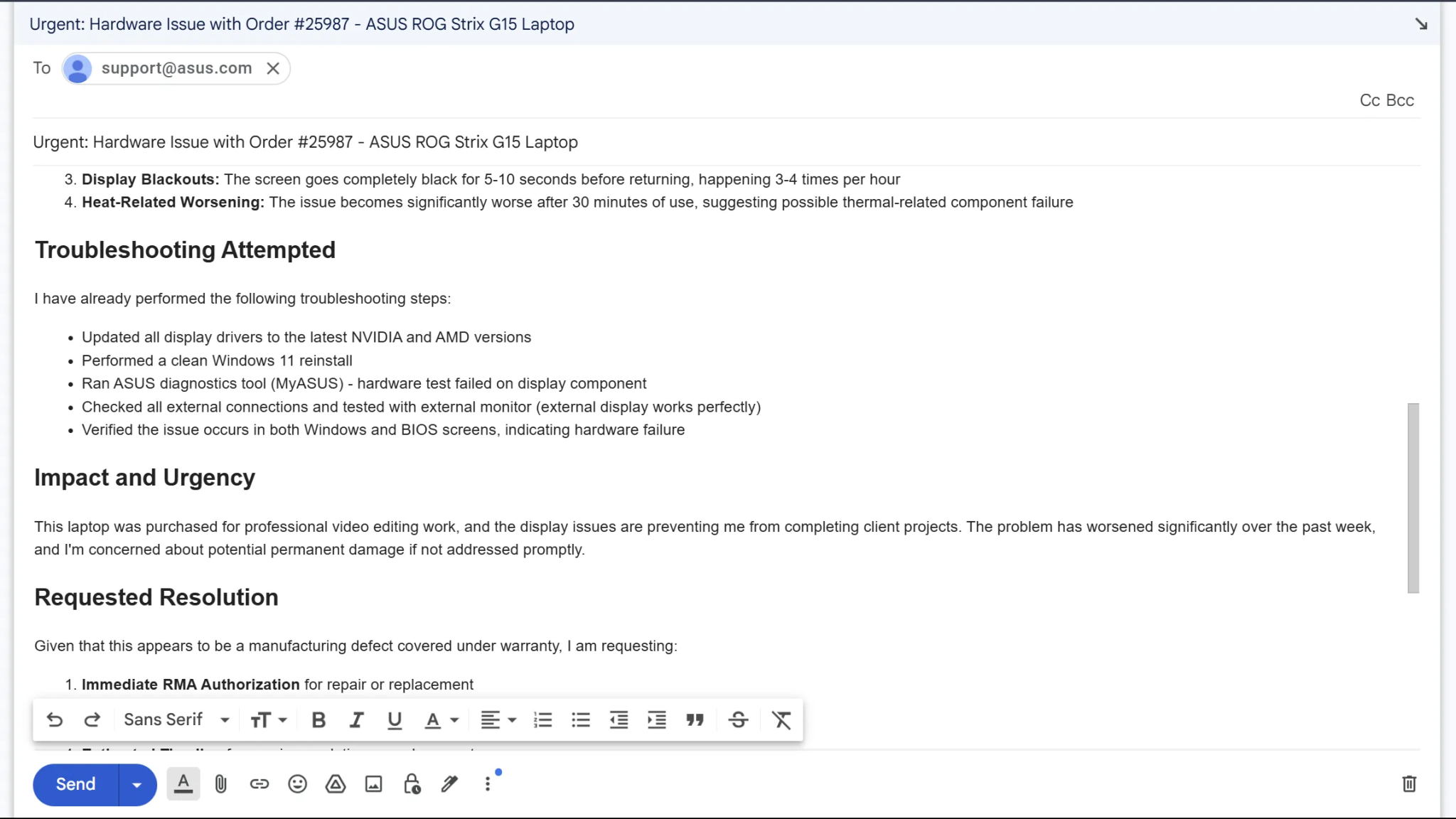Discard the draft email

point(1408,783)
